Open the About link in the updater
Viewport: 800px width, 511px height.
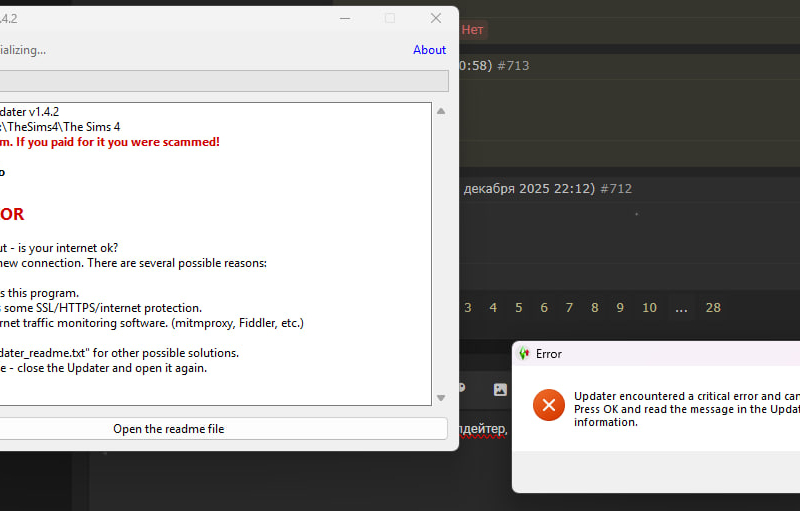tap(429, 50)
